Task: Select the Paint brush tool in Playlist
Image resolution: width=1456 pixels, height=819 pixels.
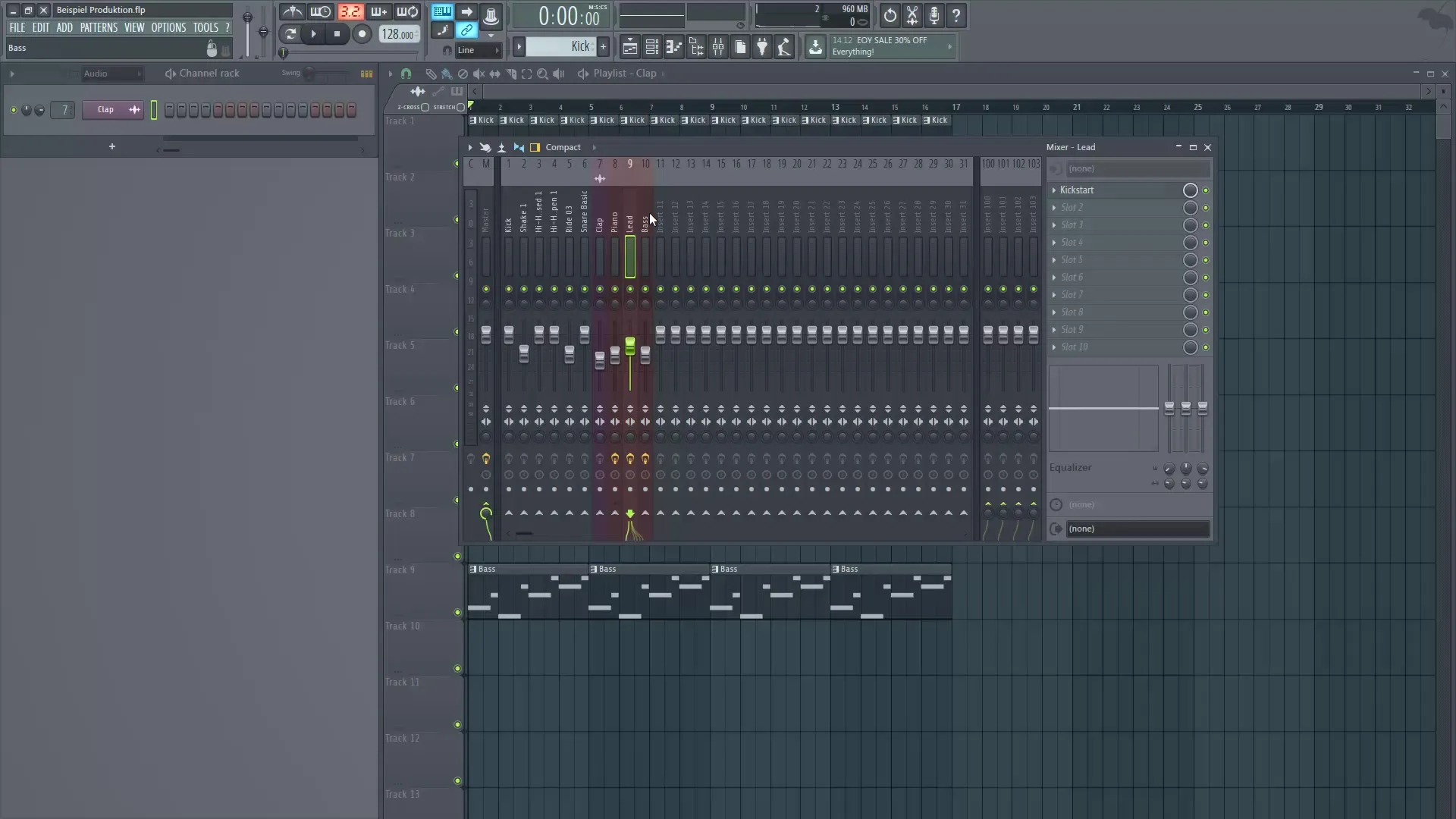Action: coord(446,74)
